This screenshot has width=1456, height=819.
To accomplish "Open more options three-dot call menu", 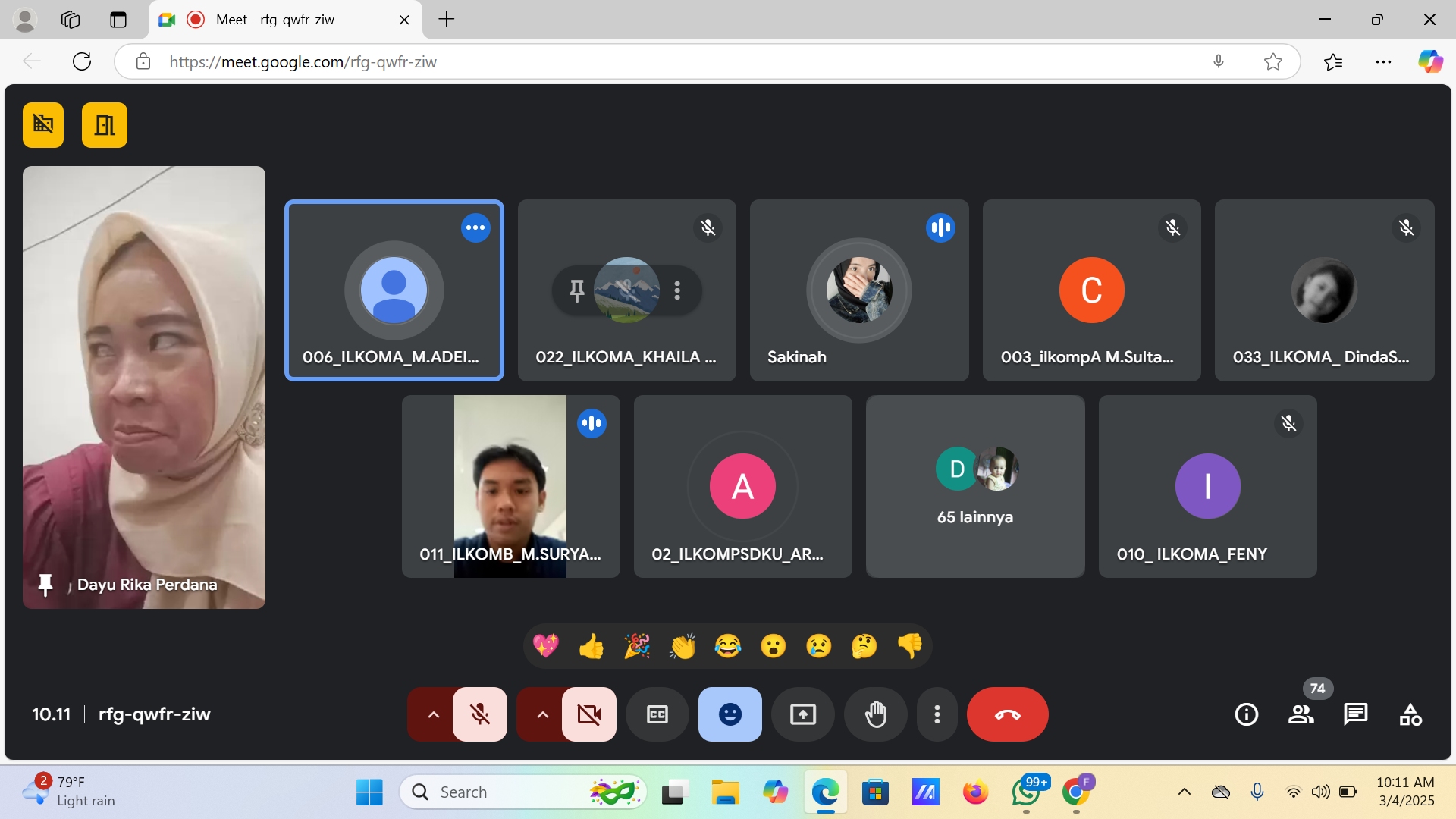I will click(x=937, y=714).
